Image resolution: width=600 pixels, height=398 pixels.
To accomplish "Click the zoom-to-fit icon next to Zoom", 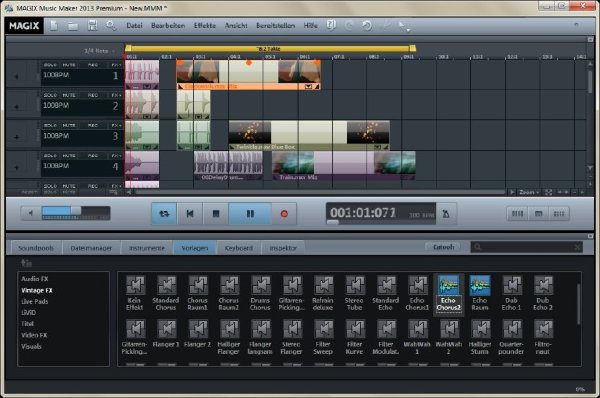I will coord(548,192).
